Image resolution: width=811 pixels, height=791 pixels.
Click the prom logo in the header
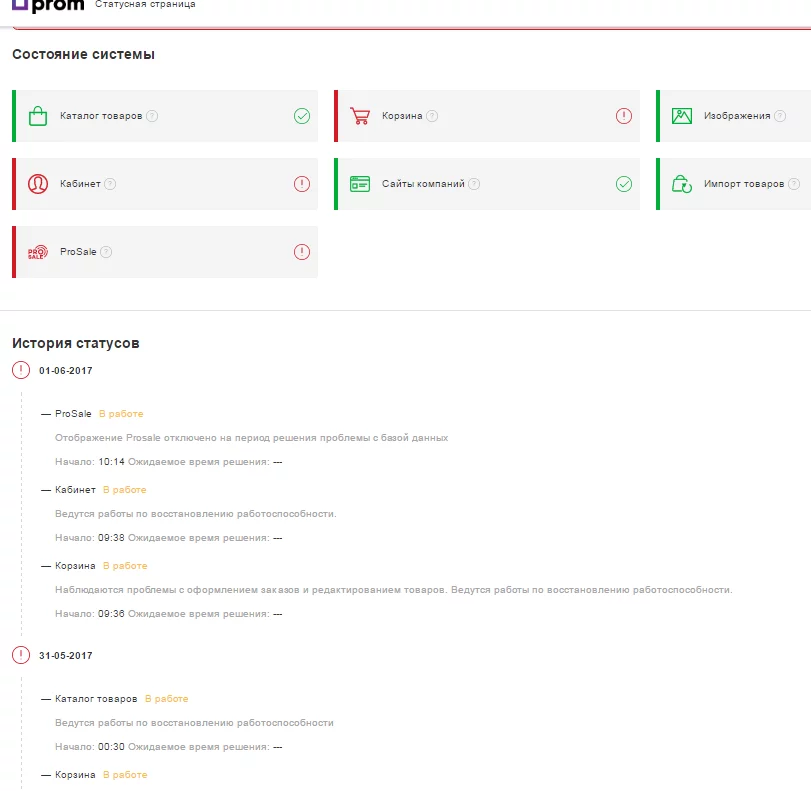pyautogui.click(x=48, y=5)
